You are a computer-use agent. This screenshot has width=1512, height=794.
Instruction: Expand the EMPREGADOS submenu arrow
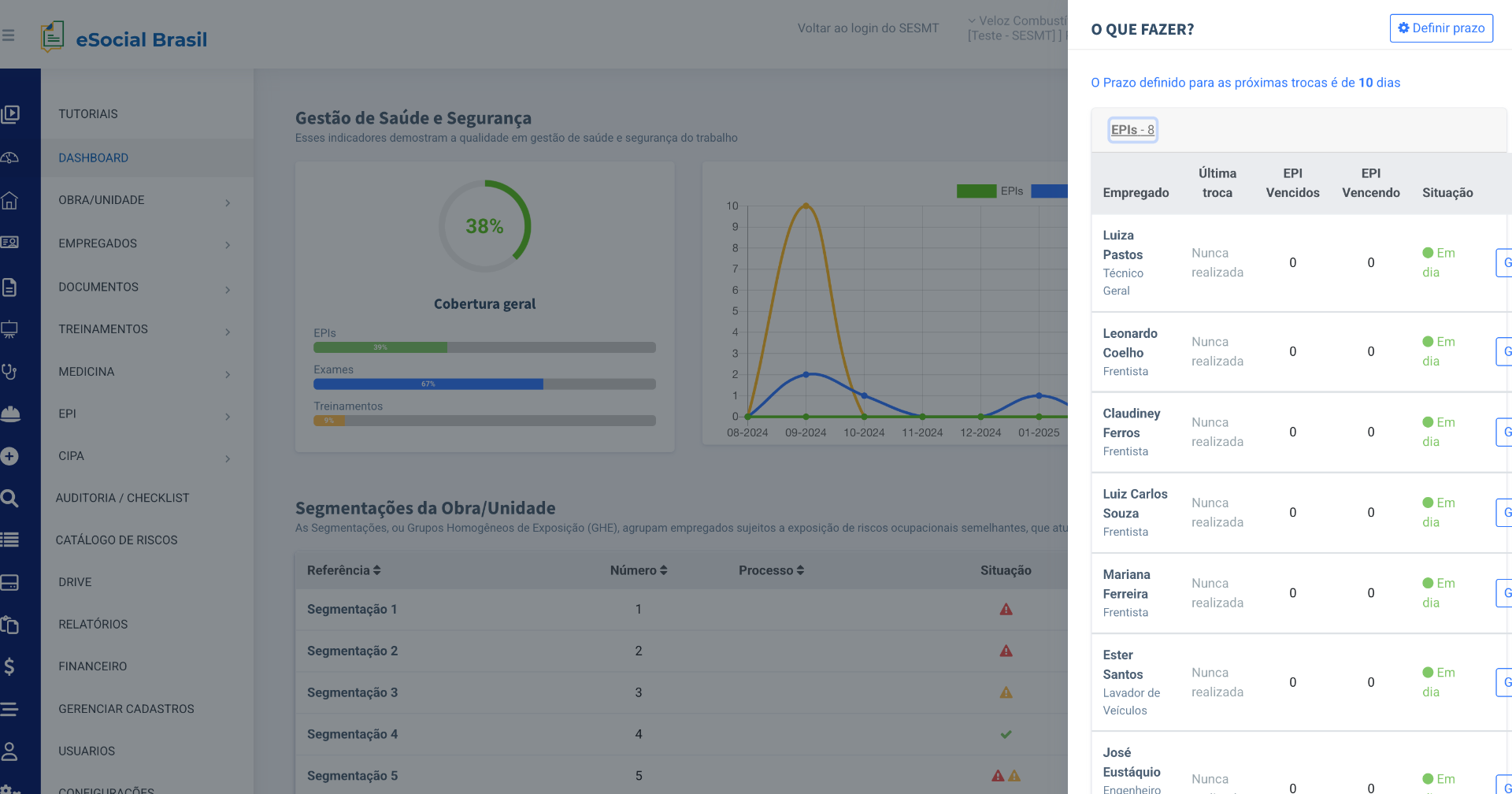228,245
